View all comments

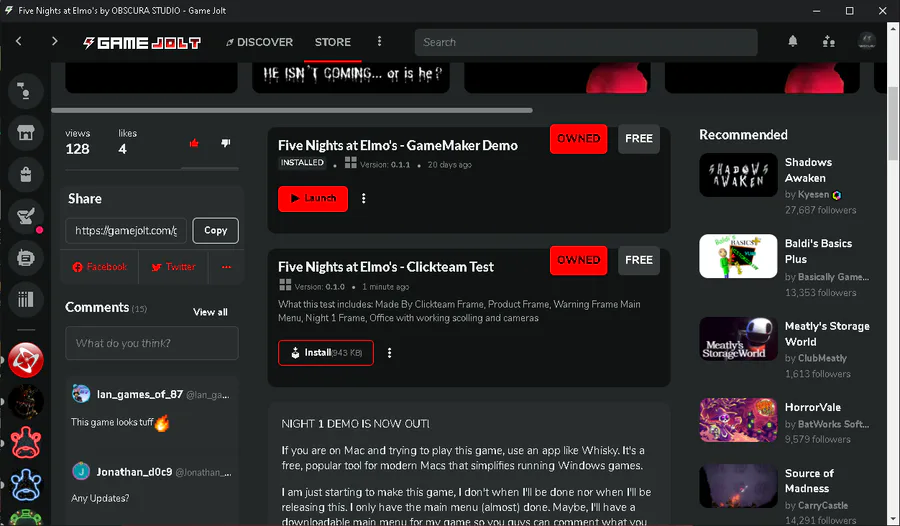coord(210,312)
